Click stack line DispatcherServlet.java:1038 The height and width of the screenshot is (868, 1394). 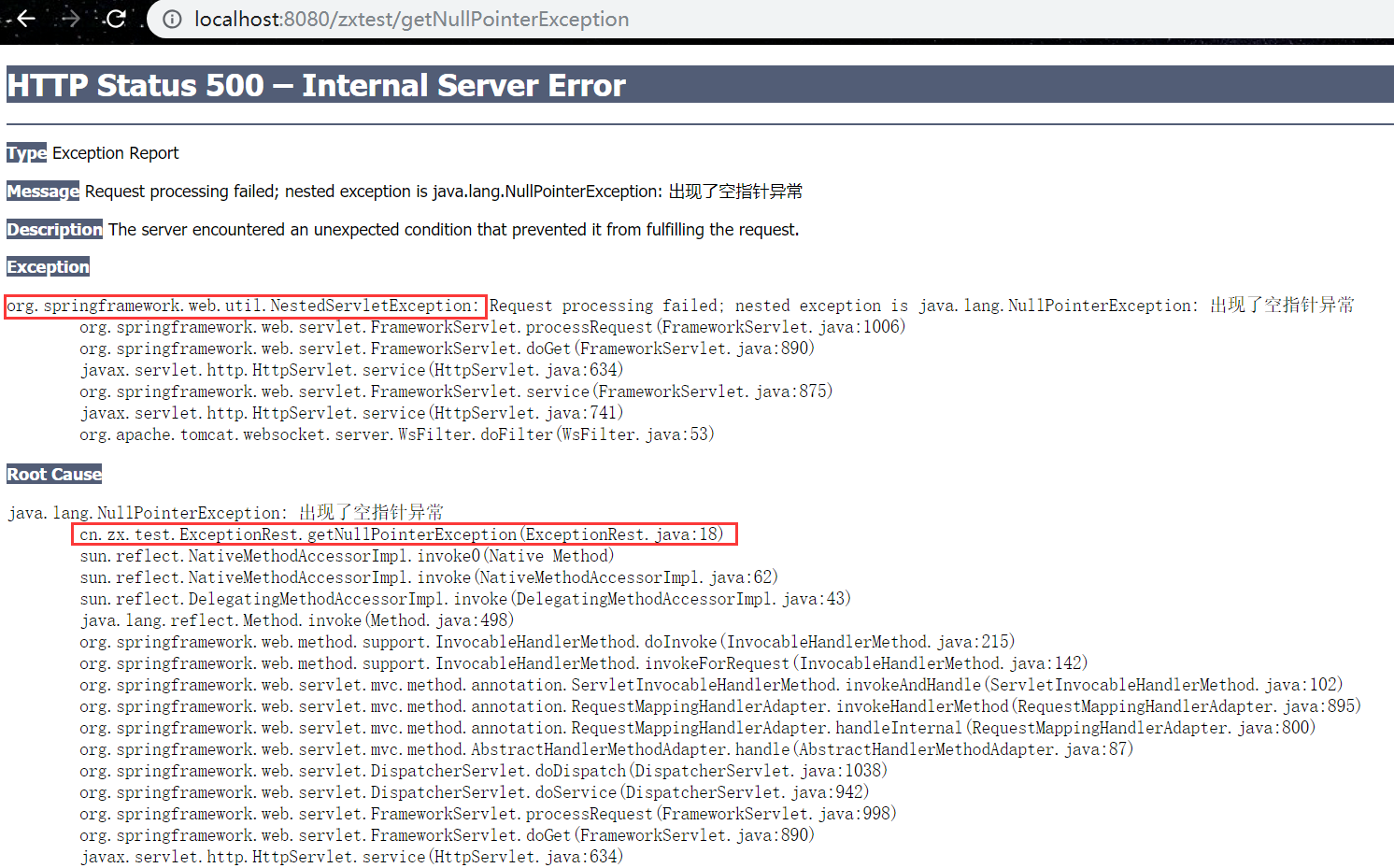click(484, 771)
